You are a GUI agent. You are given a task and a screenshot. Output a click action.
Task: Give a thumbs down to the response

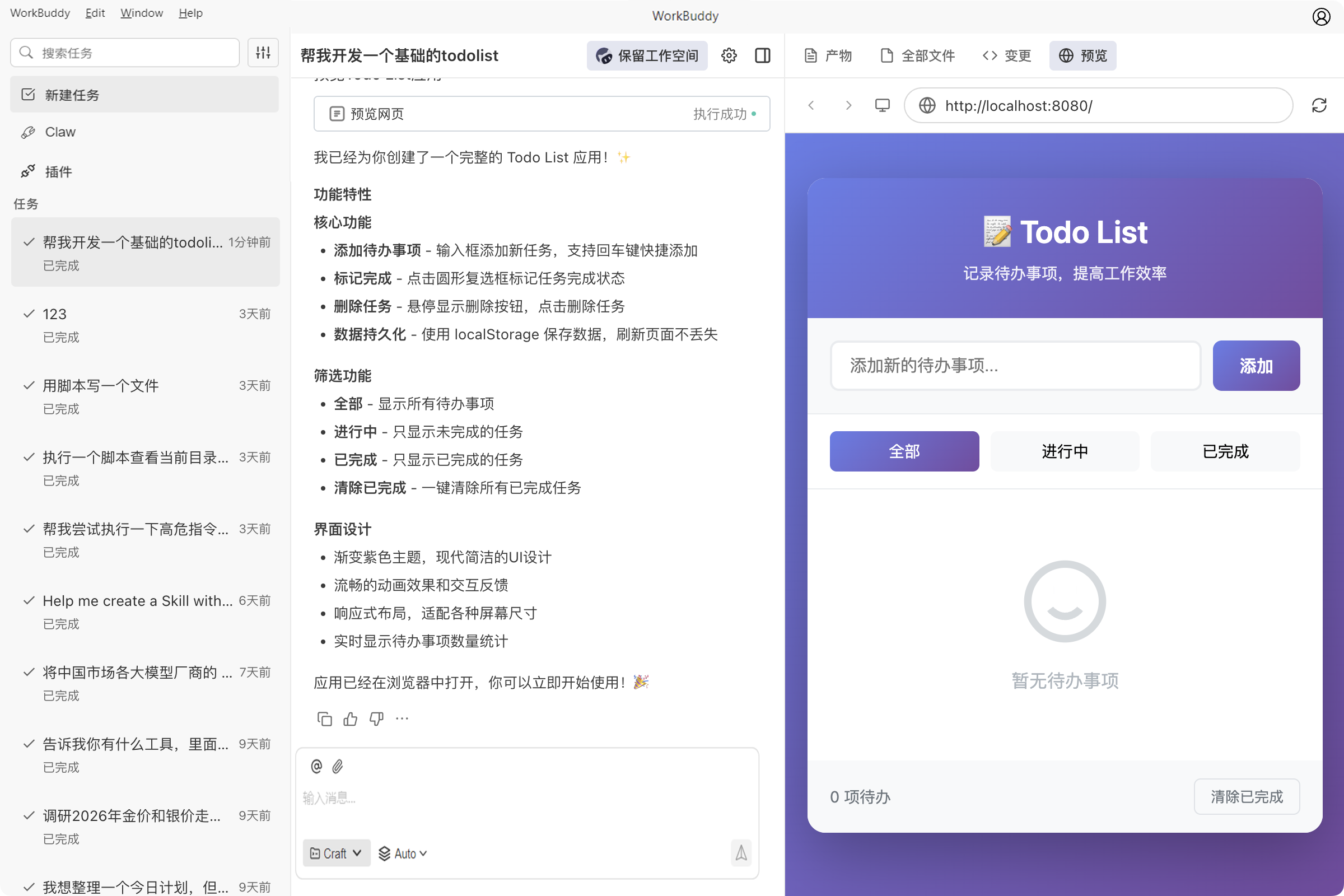click(376, 719)
